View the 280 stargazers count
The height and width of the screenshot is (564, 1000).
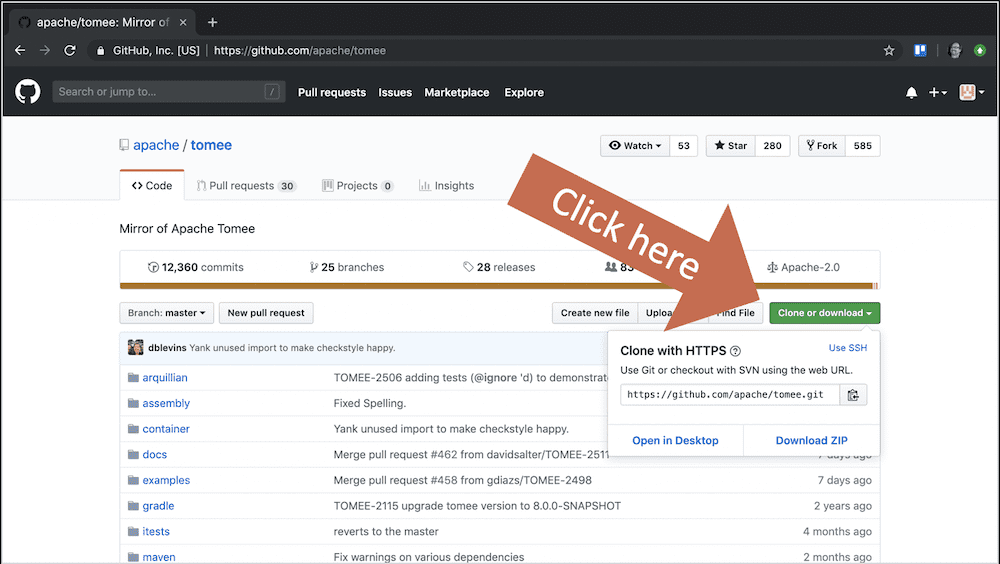772,145
